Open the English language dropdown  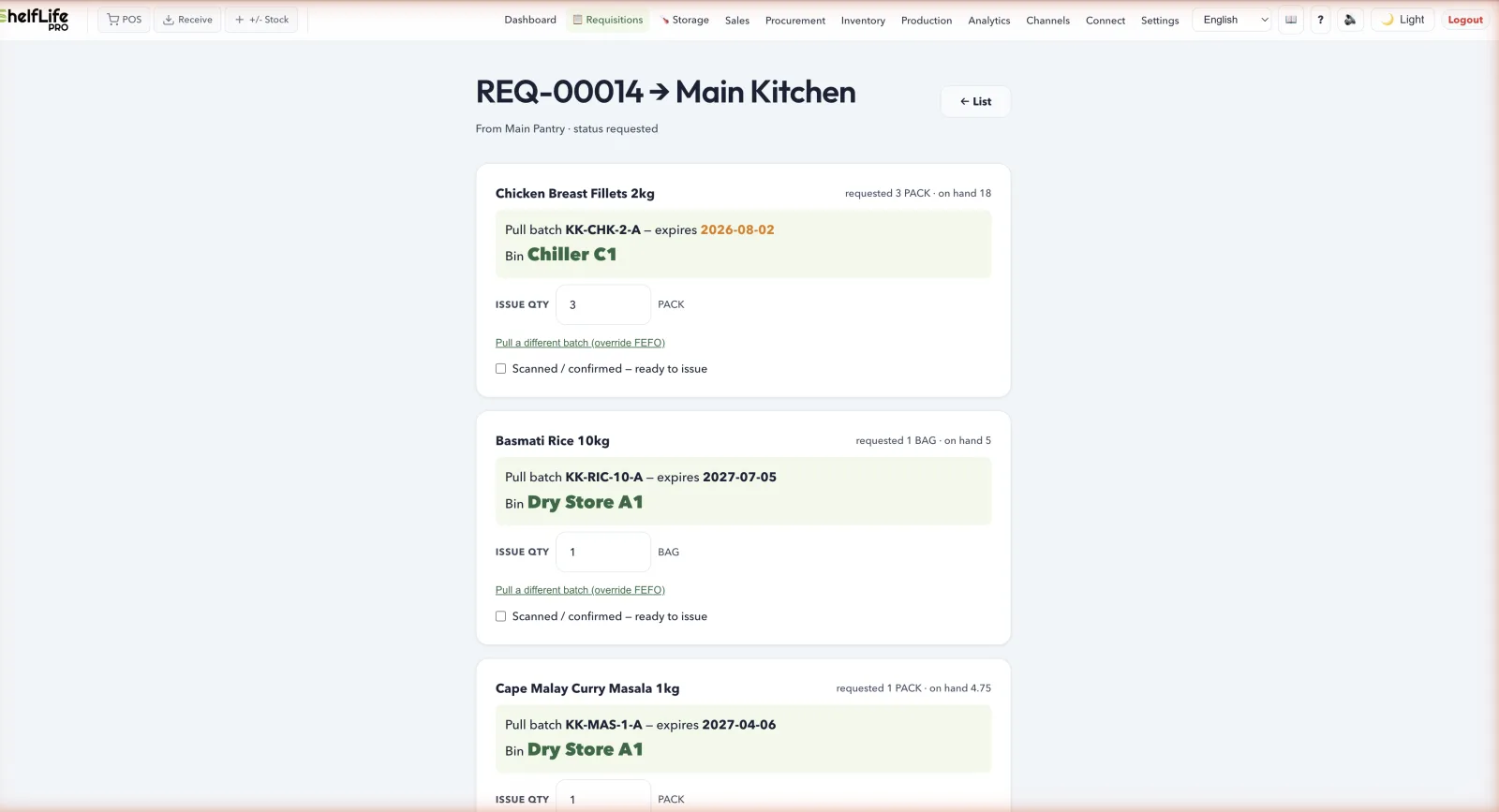tap(1231, 20)
